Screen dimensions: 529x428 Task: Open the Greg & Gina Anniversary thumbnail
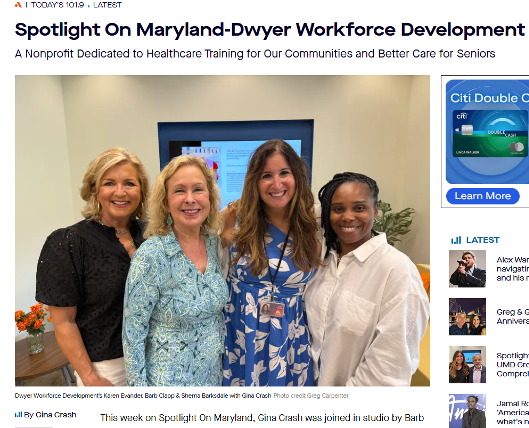click(x=467, y=316)
